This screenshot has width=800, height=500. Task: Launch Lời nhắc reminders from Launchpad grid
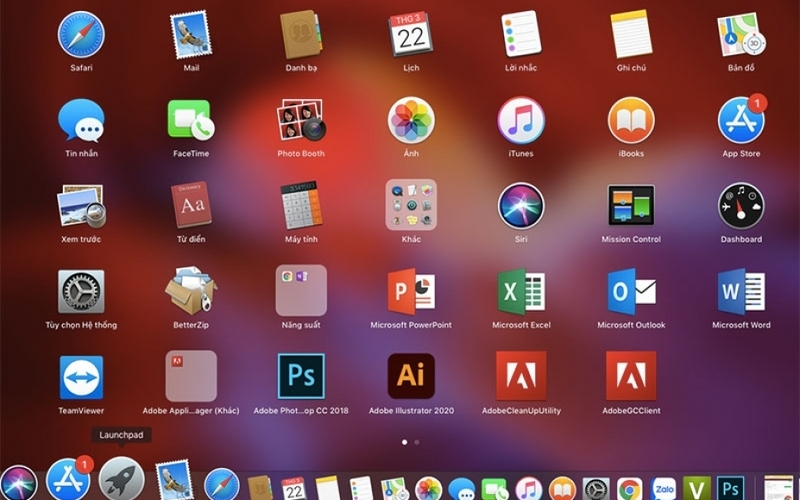click(521, 35)
